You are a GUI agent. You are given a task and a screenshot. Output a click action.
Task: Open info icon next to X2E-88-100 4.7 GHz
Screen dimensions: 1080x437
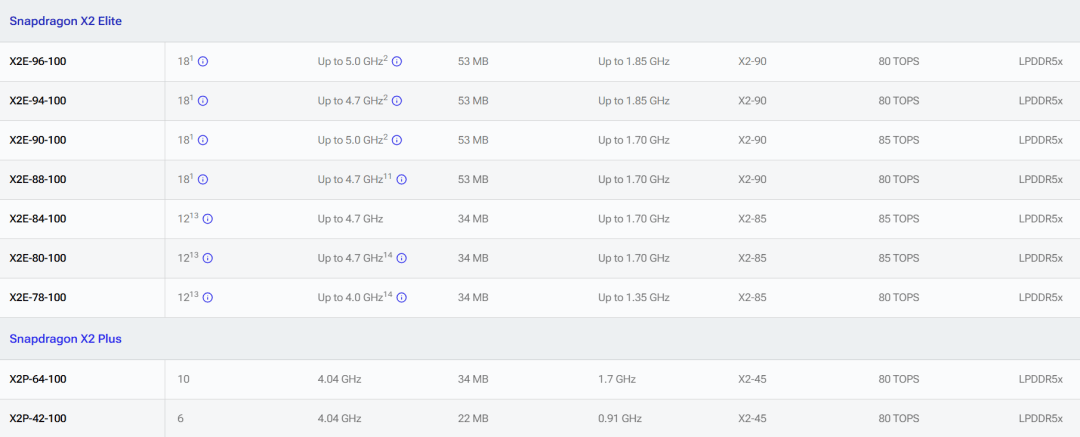(x=402, y=180)
